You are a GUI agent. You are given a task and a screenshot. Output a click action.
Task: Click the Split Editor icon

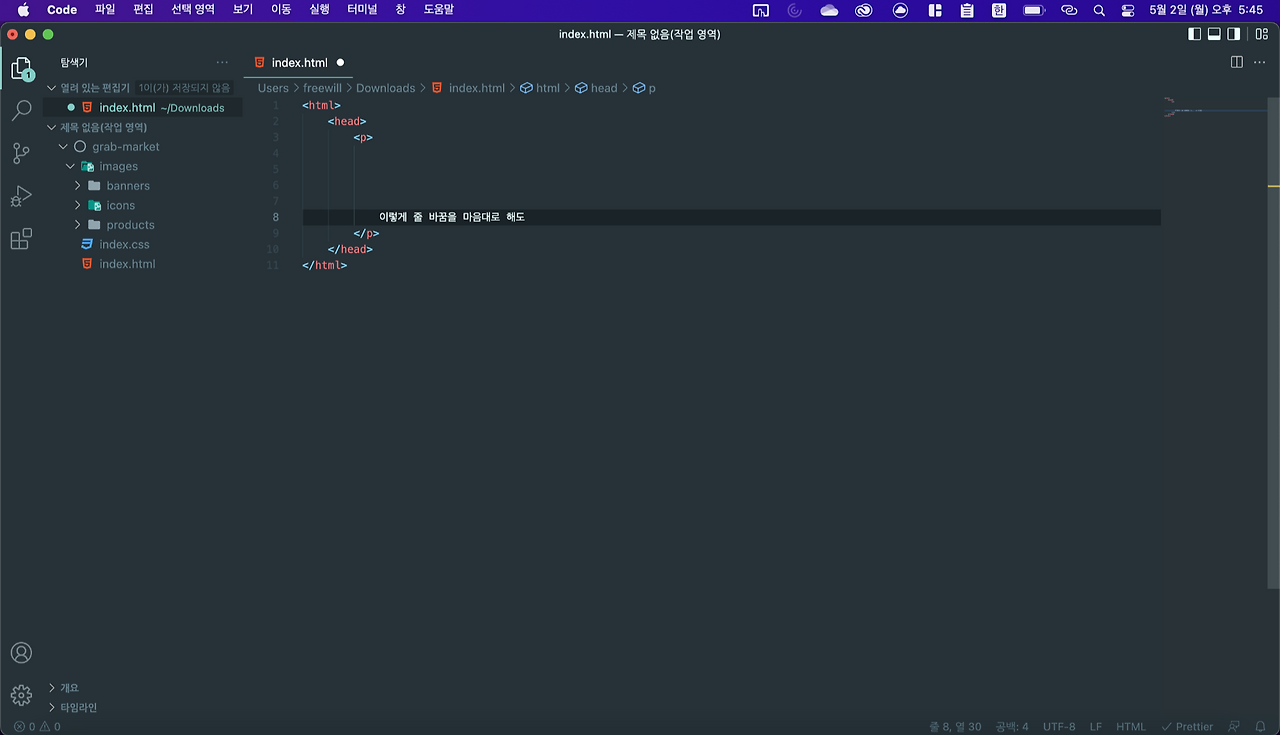tap(1237, 61)
